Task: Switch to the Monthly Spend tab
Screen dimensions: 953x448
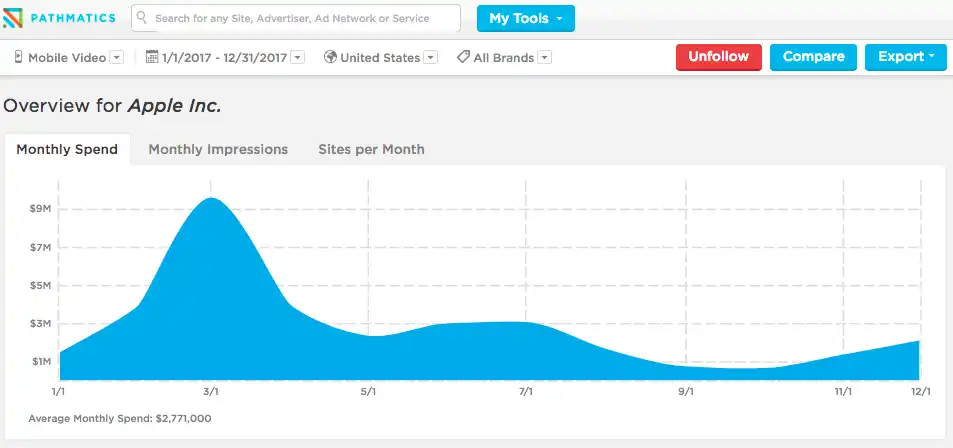Action: click(x=67, y=150)
